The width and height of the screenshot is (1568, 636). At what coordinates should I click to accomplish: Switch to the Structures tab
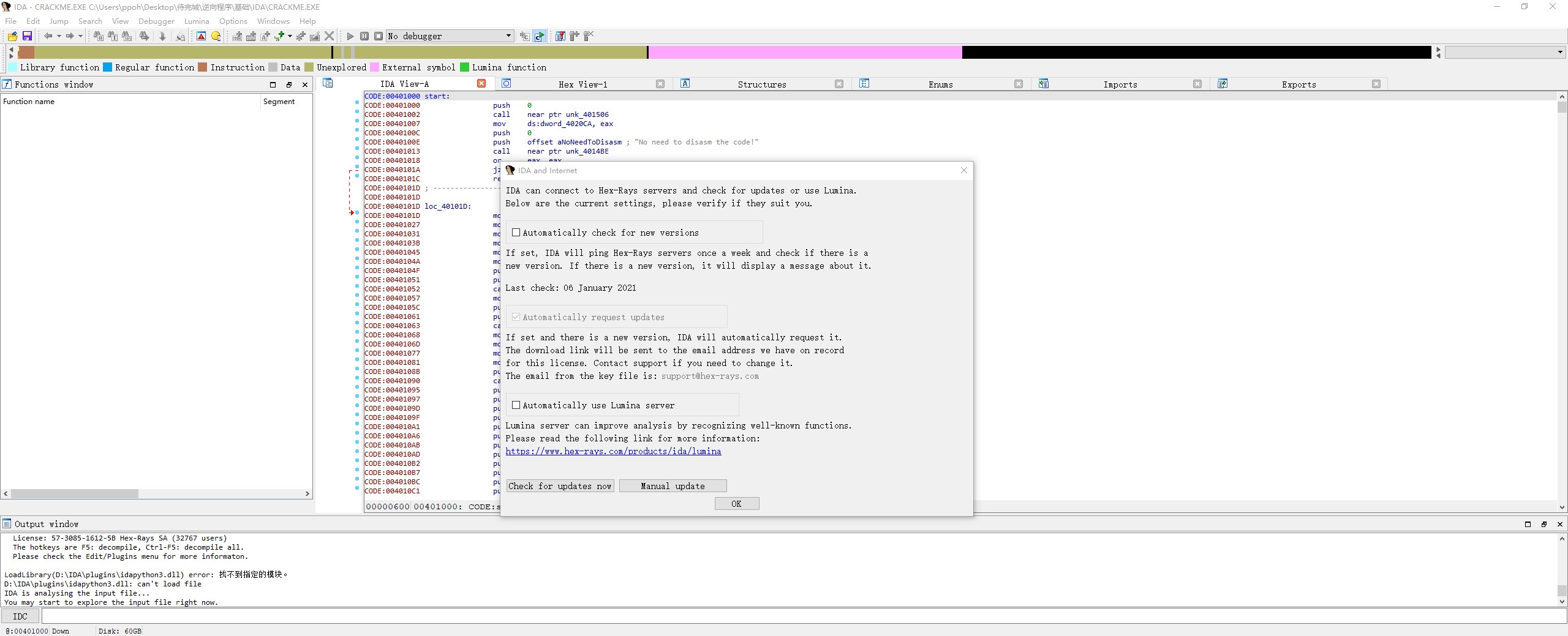pos(761,84)
